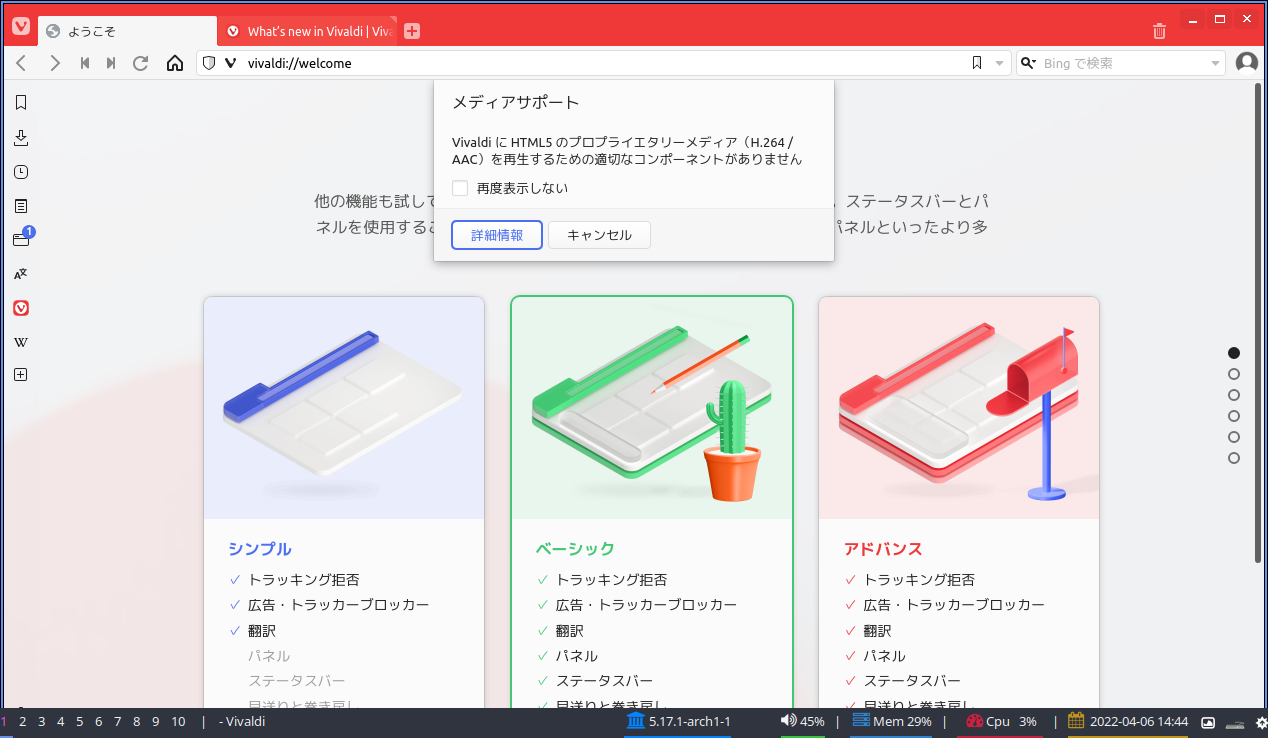1268x738 pixels.
Task: Click the Mem 29% indicator
Action: tap(892, 721)
